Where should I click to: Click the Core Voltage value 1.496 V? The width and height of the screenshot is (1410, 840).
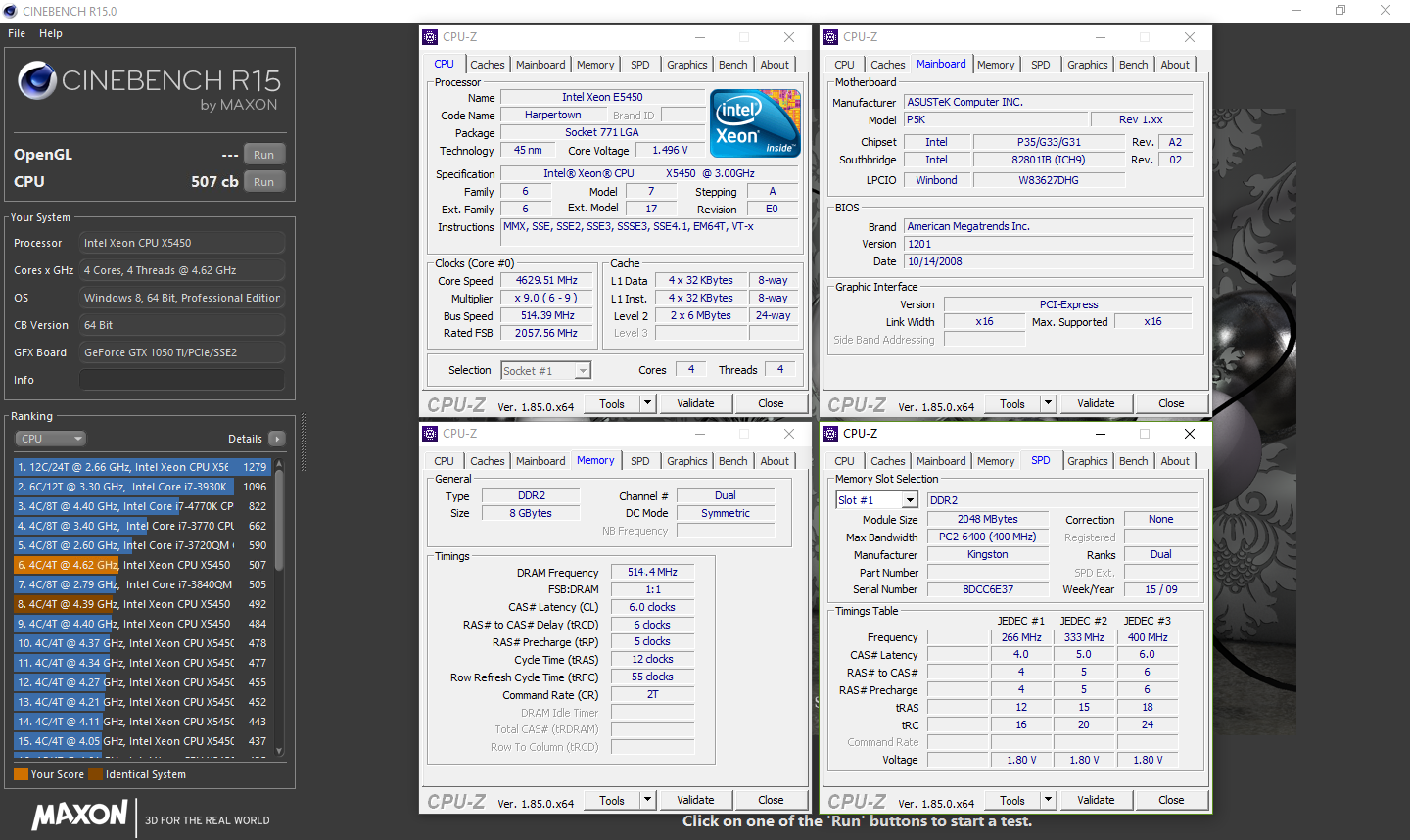click(x=670, y=150)
